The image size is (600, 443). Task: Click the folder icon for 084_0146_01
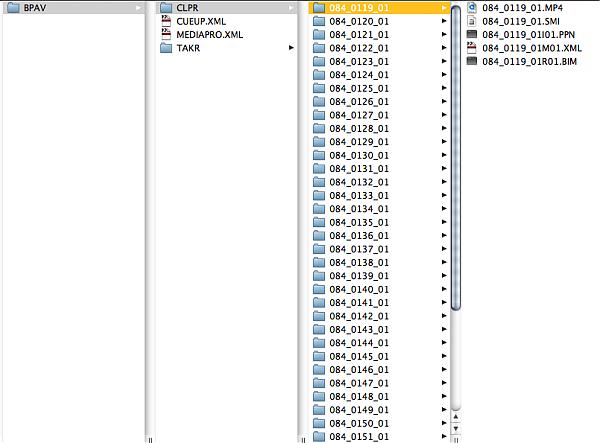(319, 369)
